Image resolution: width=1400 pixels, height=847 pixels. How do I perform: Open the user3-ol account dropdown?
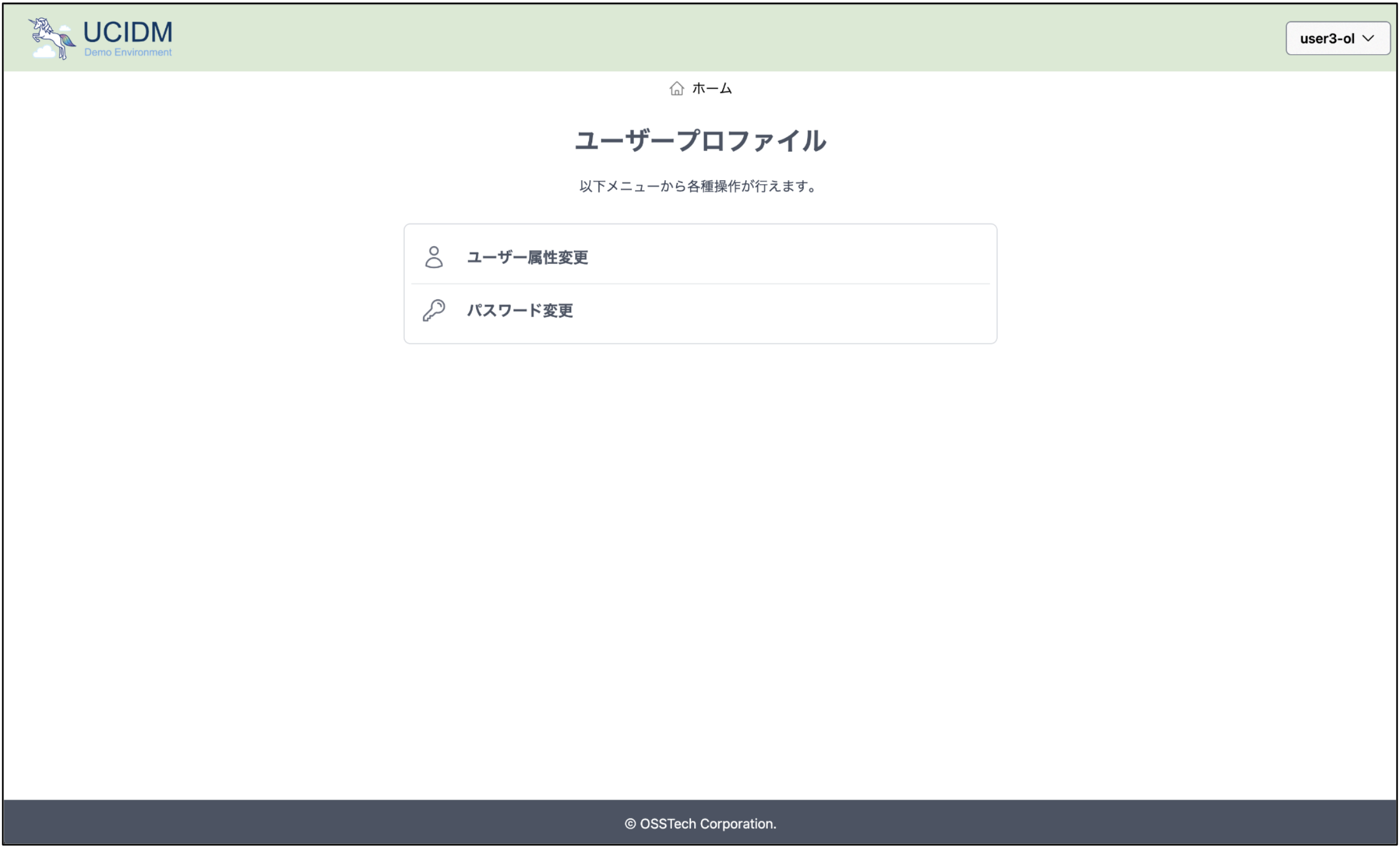point(1337,38)
